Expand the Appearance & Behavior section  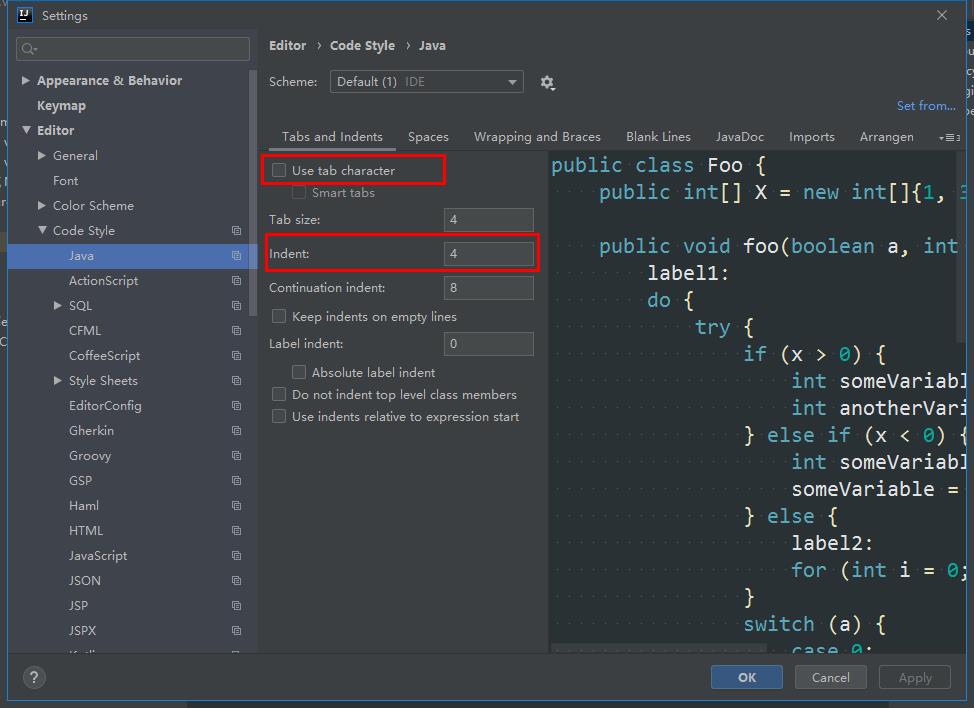[x=25, y=80]
